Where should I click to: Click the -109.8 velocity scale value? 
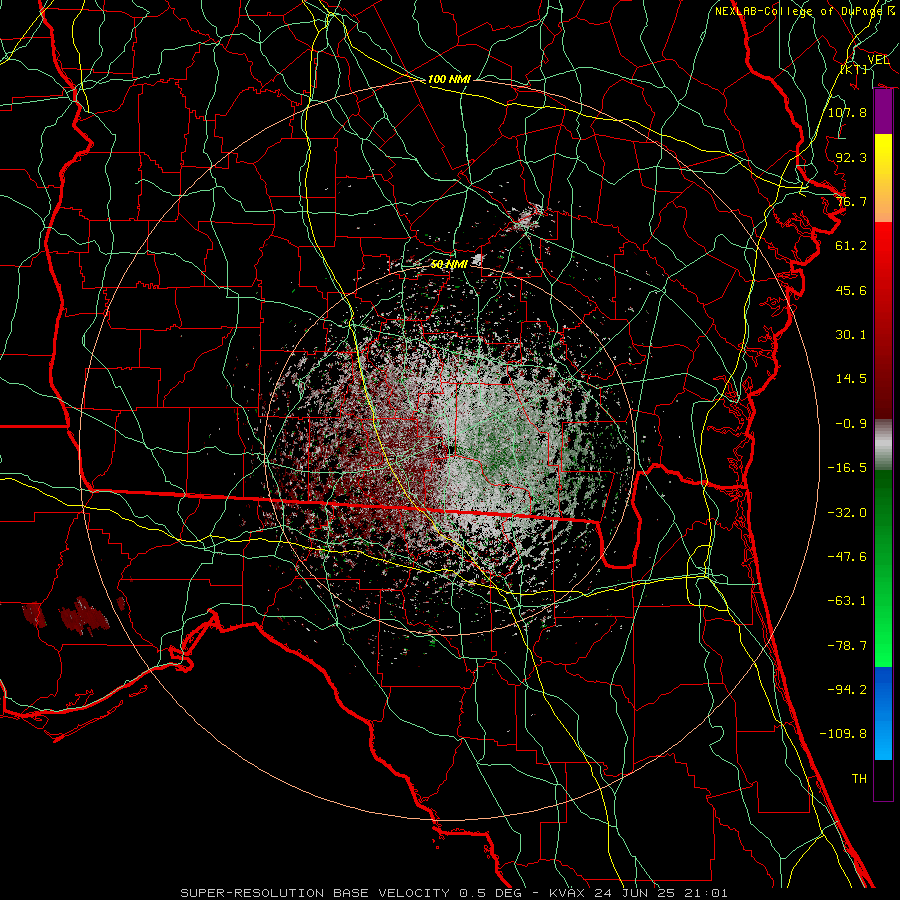843,734
